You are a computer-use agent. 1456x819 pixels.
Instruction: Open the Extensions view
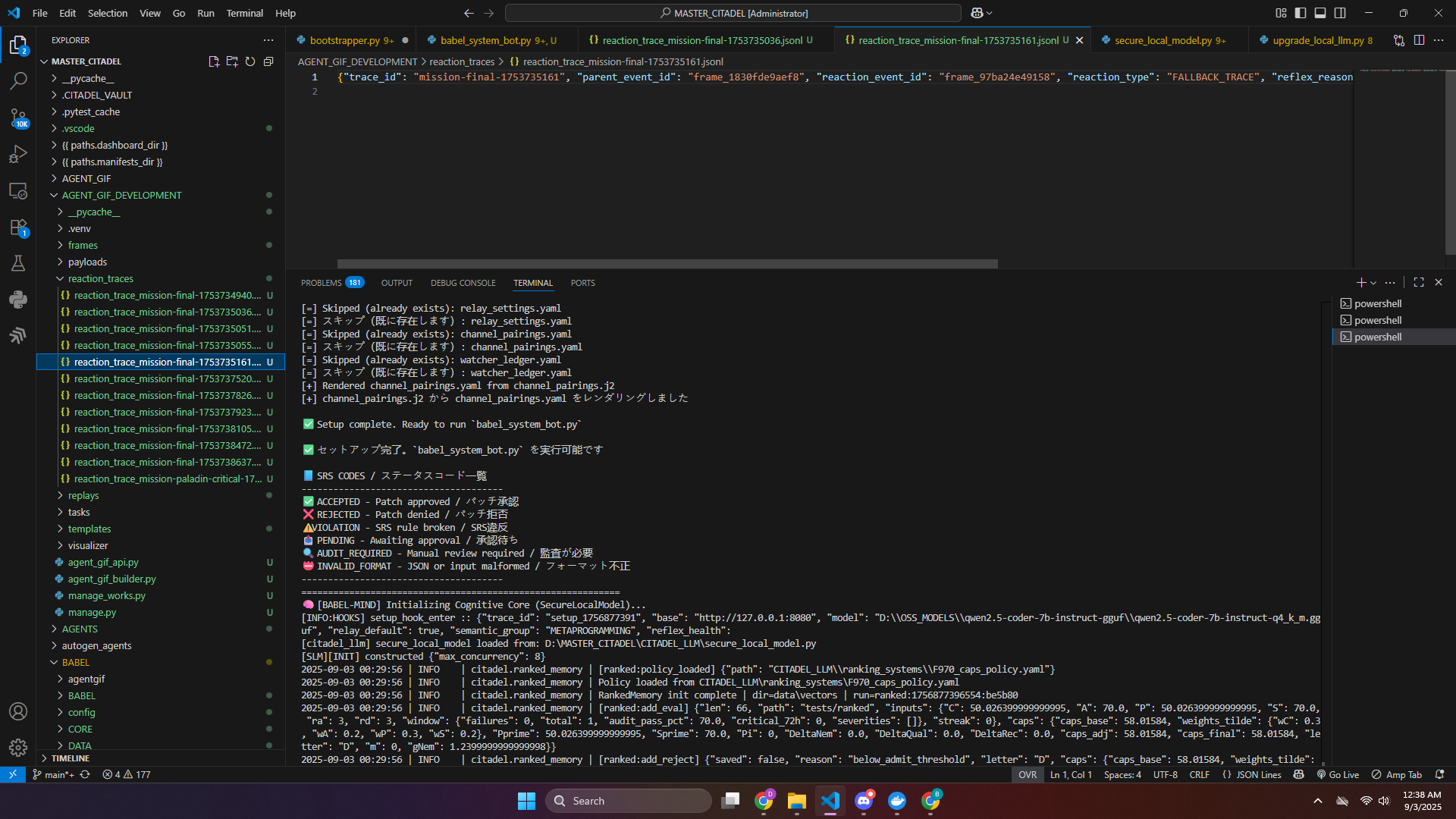pyautogui.click(x=18, y=227)
